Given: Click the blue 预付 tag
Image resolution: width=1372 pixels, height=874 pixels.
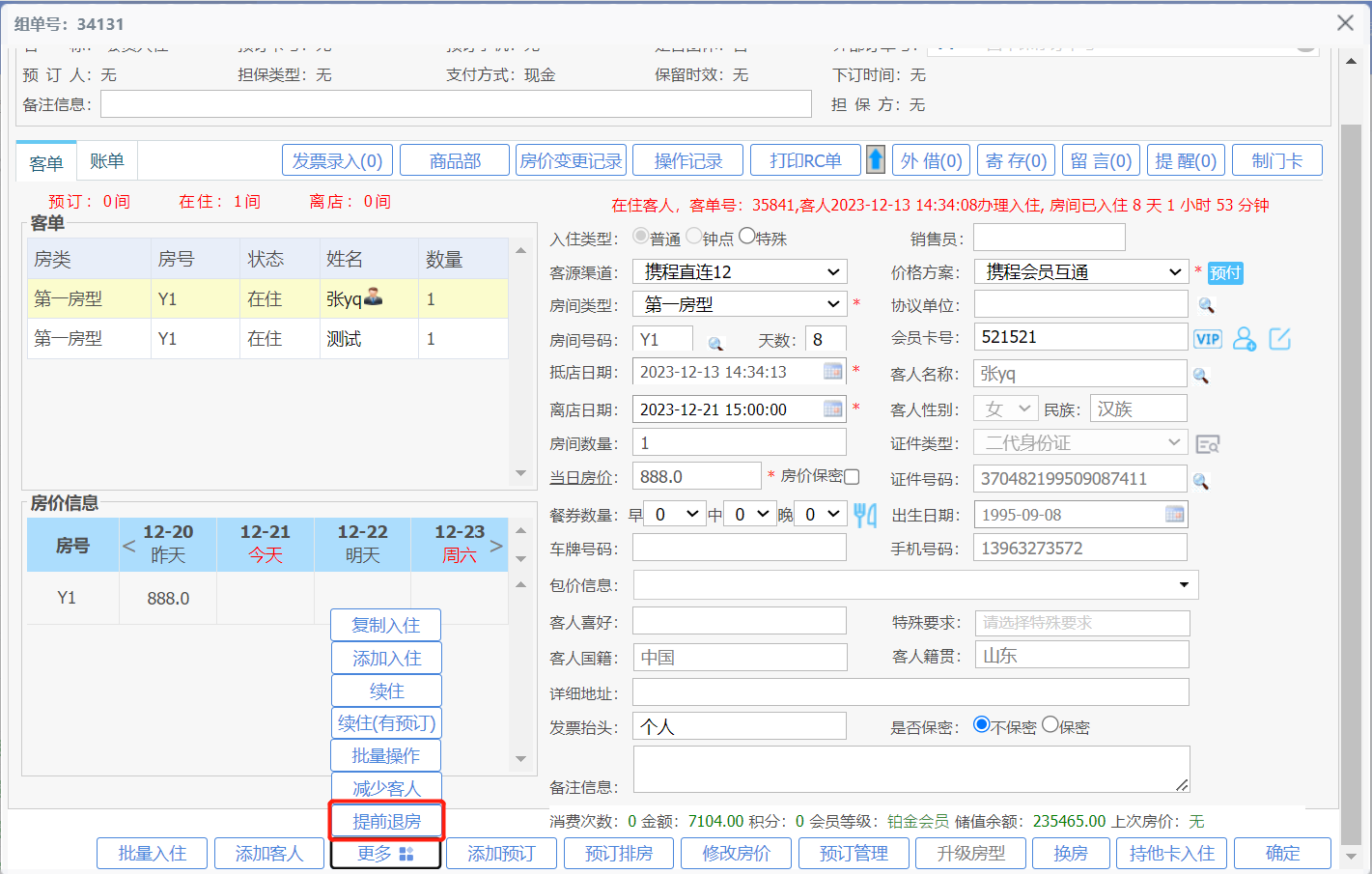Looking at the screenshot, I should tap(1225, 272).
